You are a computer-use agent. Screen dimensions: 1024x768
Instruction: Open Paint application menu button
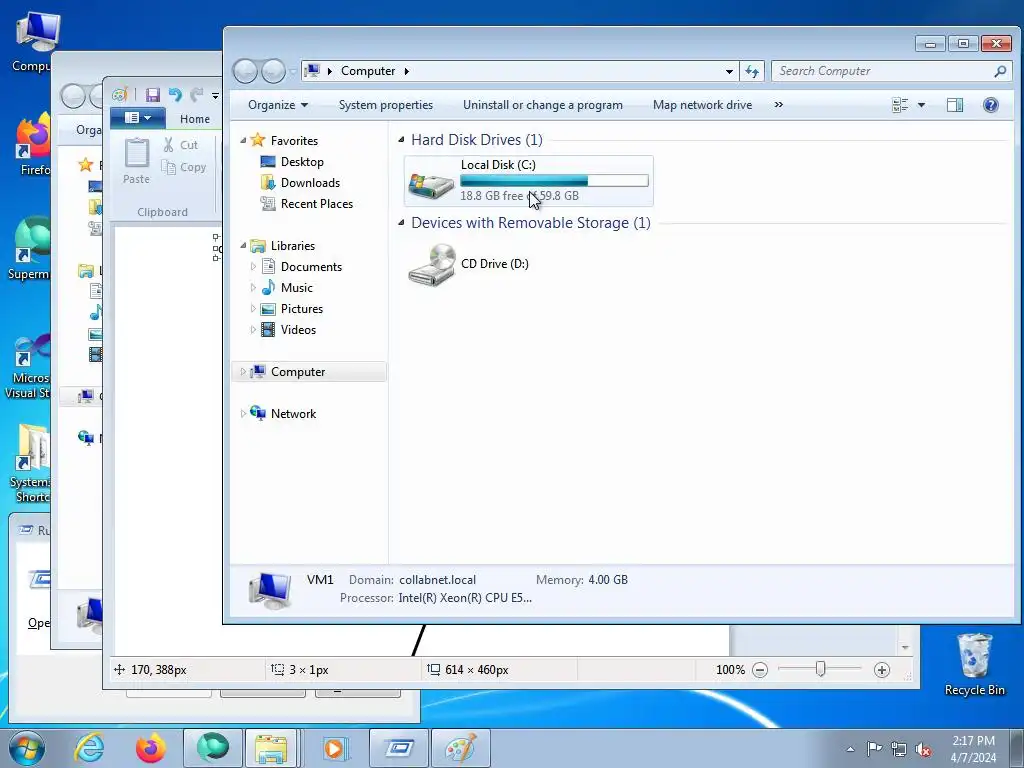pos(137,118)
